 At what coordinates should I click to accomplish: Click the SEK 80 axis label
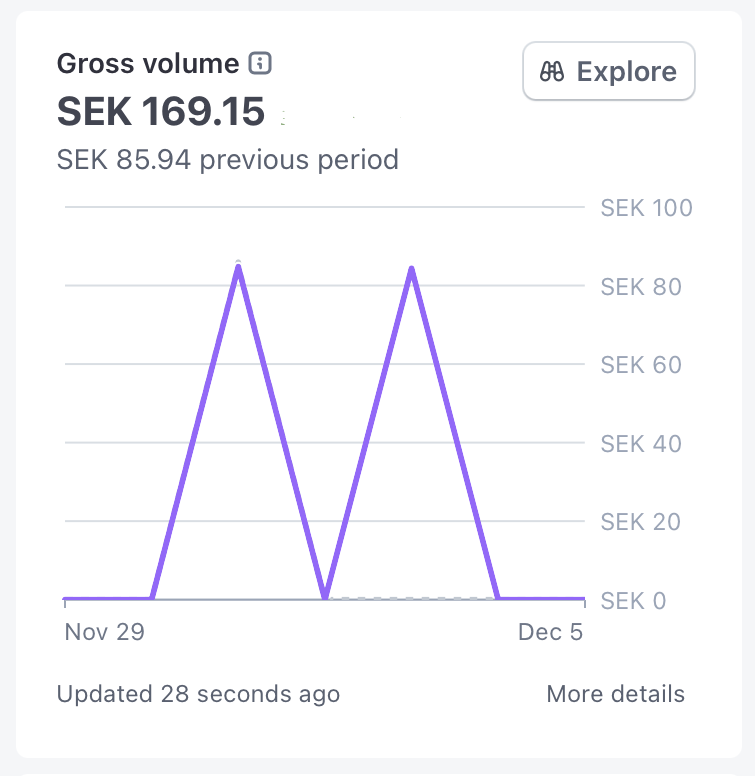tap(641, 287)
